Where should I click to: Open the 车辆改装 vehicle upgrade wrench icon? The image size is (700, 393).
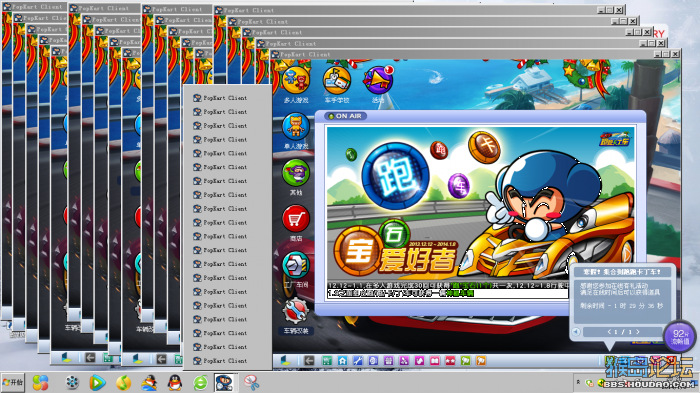coord(296,311)
